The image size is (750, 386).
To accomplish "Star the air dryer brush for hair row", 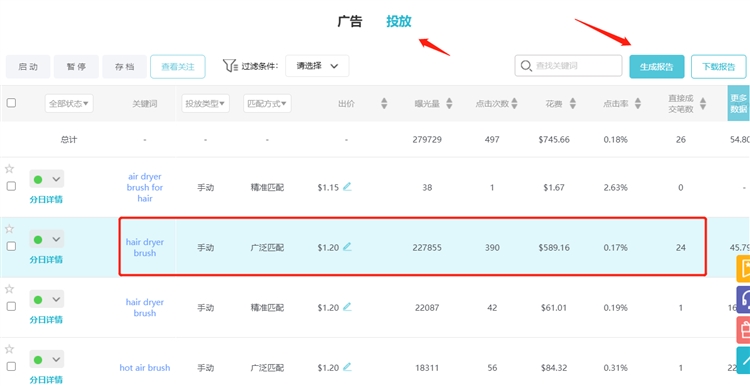I will point(9,169).
